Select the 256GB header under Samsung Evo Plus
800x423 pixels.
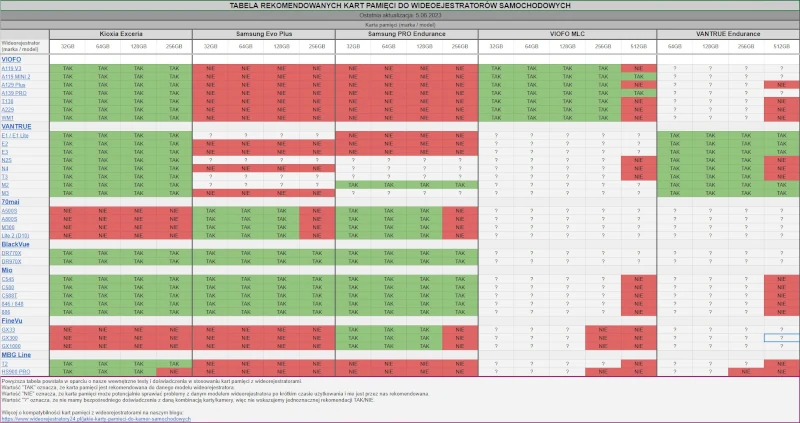tap(317, 46)
